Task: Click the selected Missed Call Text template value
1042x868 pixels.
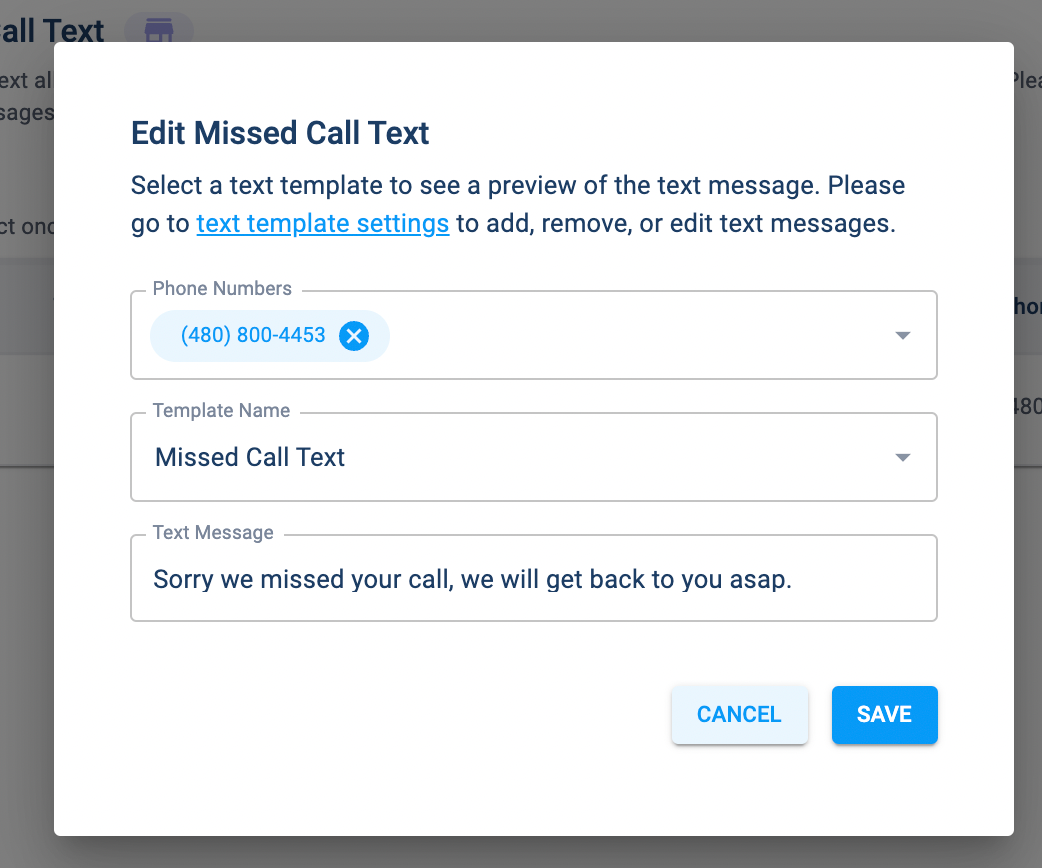Action: 250,458
